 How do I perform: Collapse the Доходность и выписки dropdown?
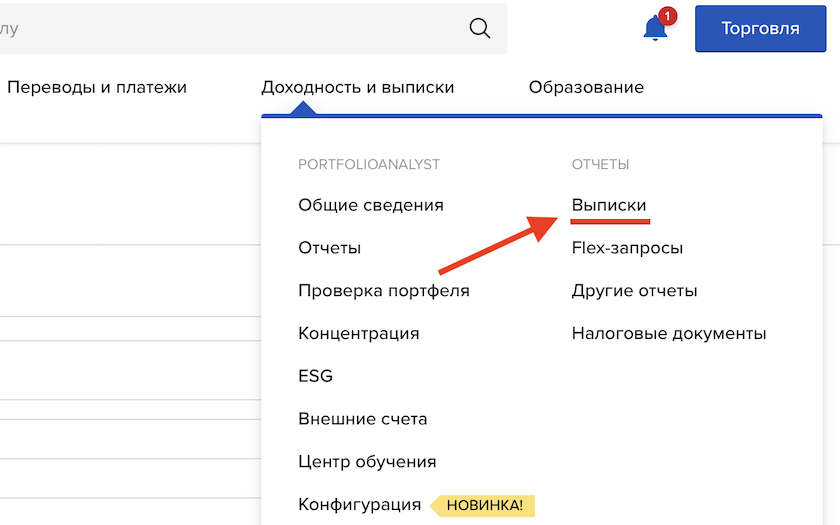point(357,87)
